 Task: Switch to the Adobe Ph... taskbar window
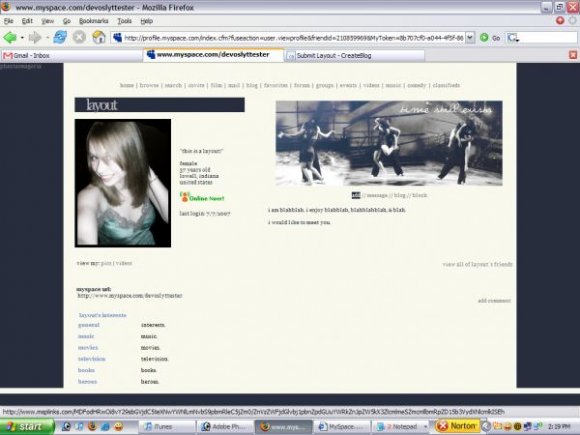[225, 426]
